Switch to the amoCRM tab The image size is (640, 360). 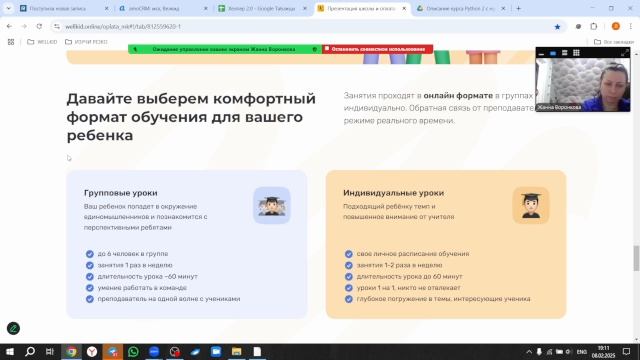click(163, 8)
